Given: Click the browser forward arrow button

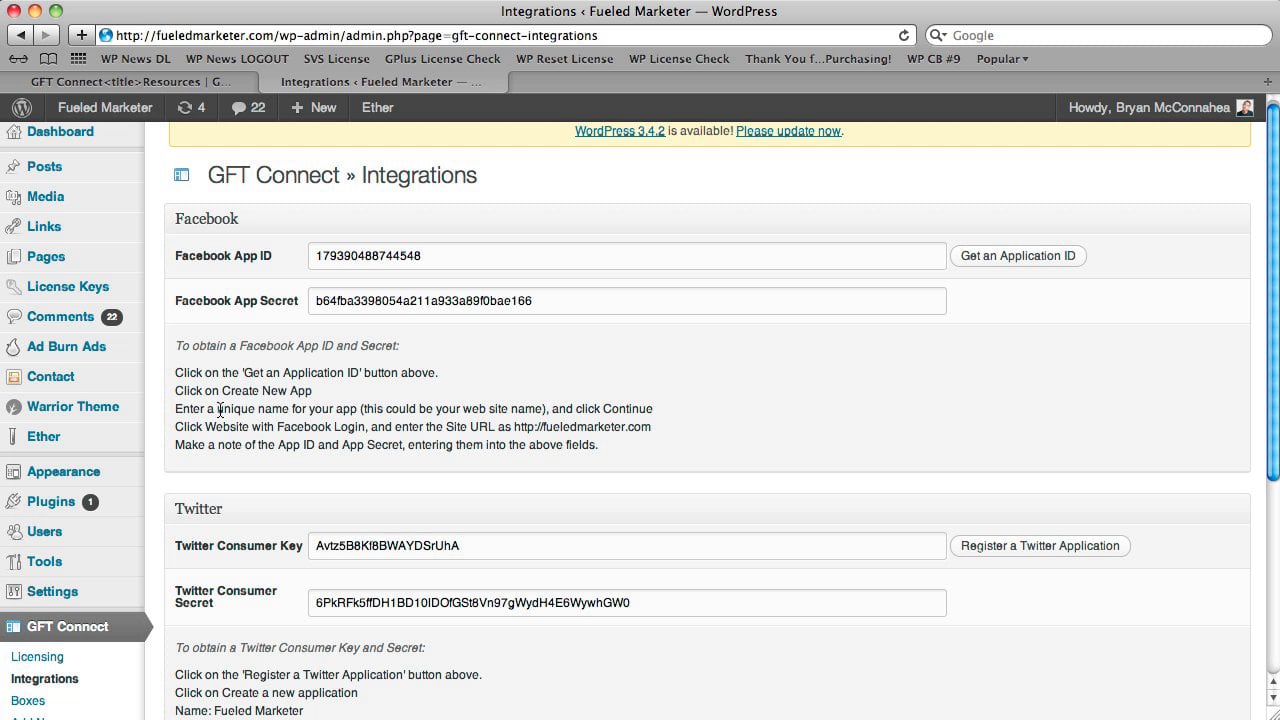Looking at the screenshot, I should click(47, 35).
